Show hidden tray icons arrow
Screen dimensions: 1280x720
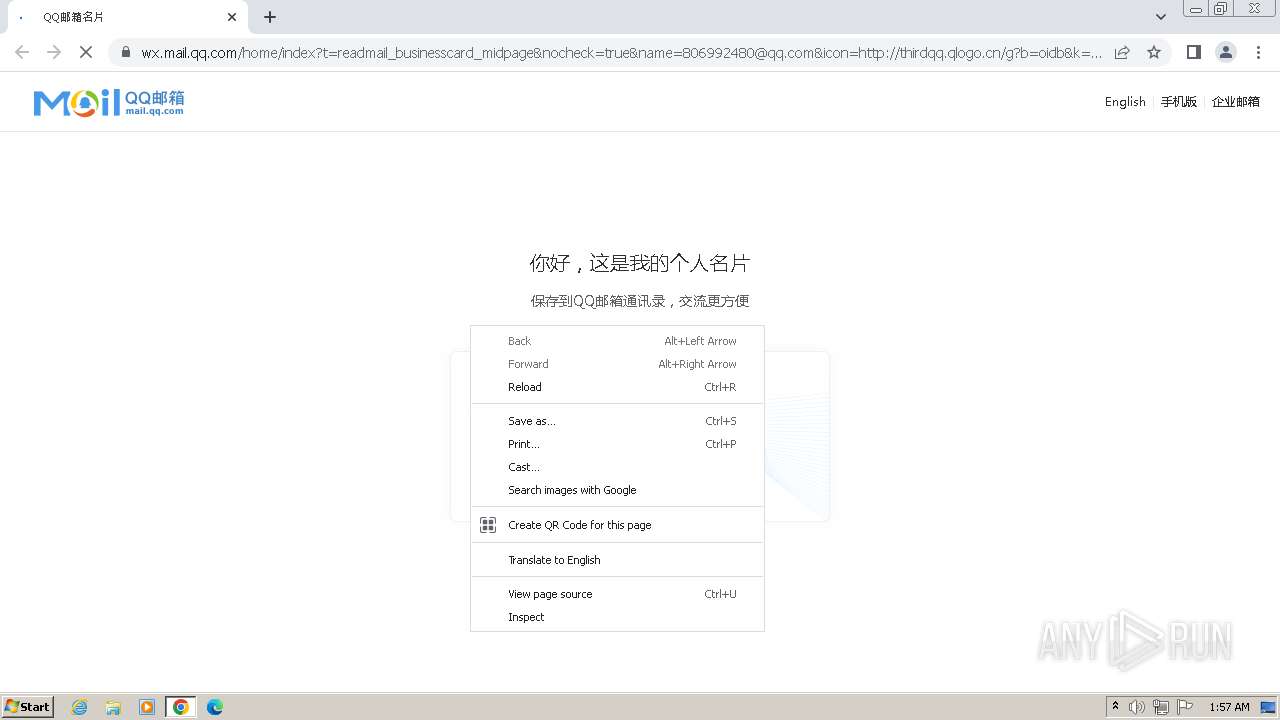pyautogui.click(x=1115, y=707)
